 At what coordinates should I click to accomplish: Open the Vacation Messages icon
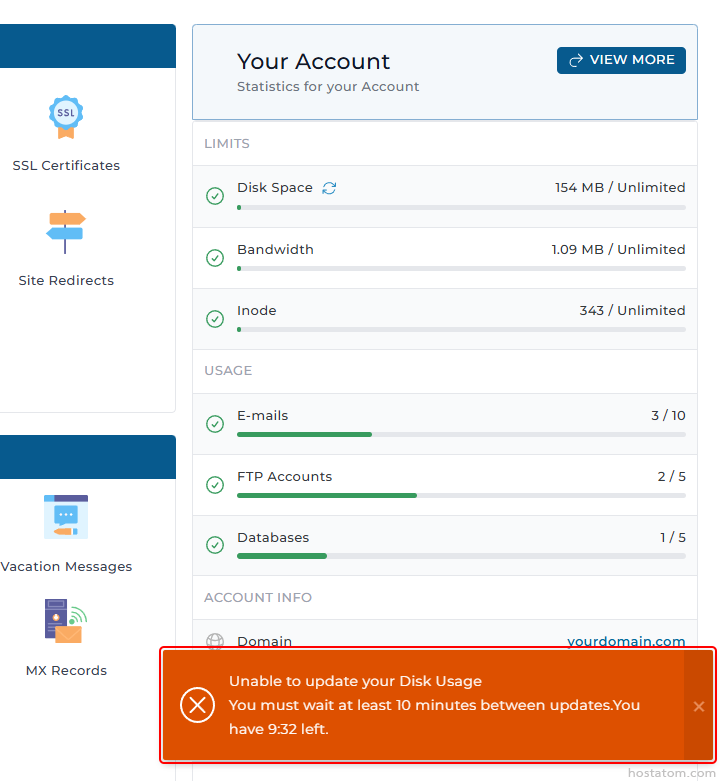pos(66,517)
